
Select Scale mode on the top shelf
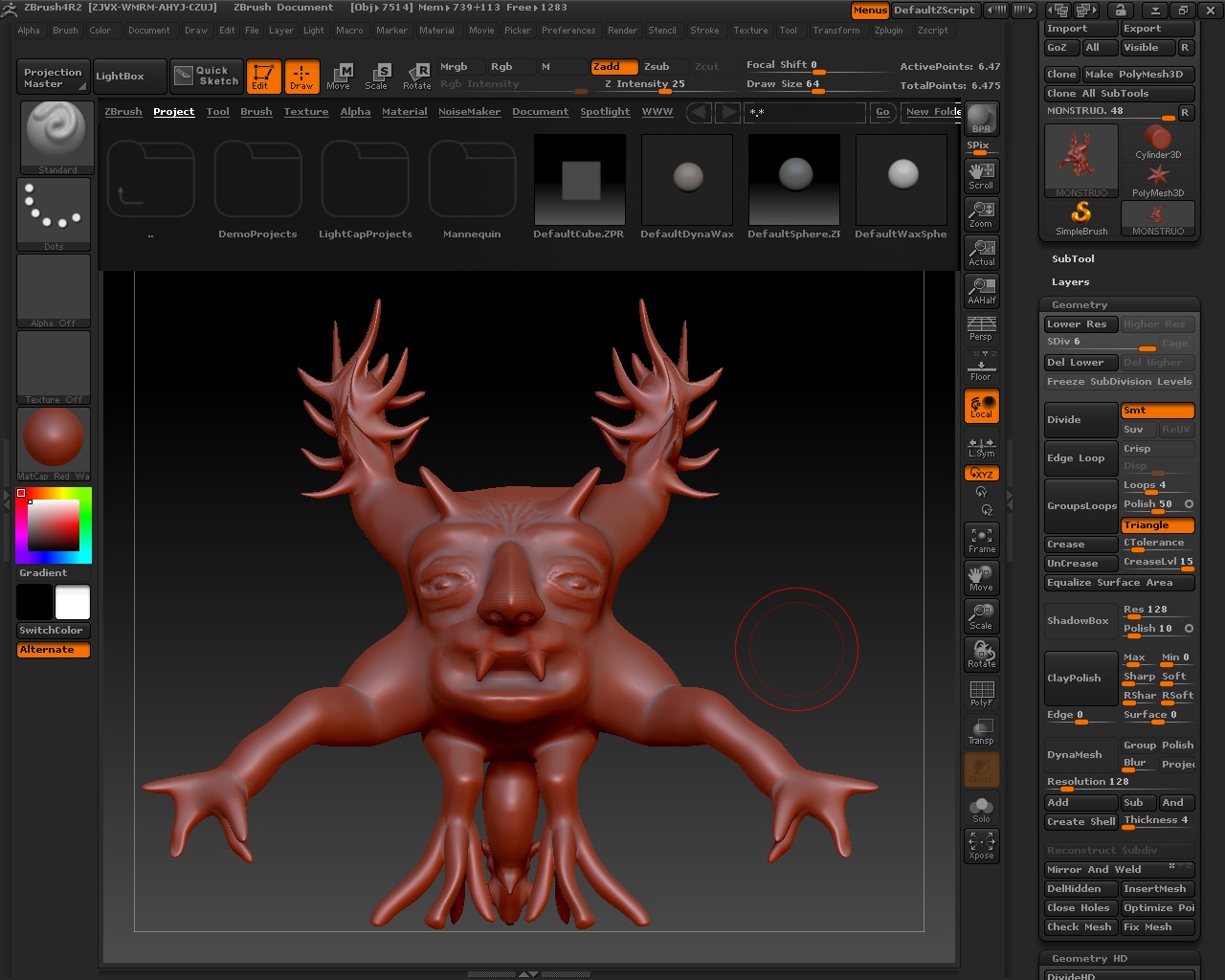click(377, 76)
